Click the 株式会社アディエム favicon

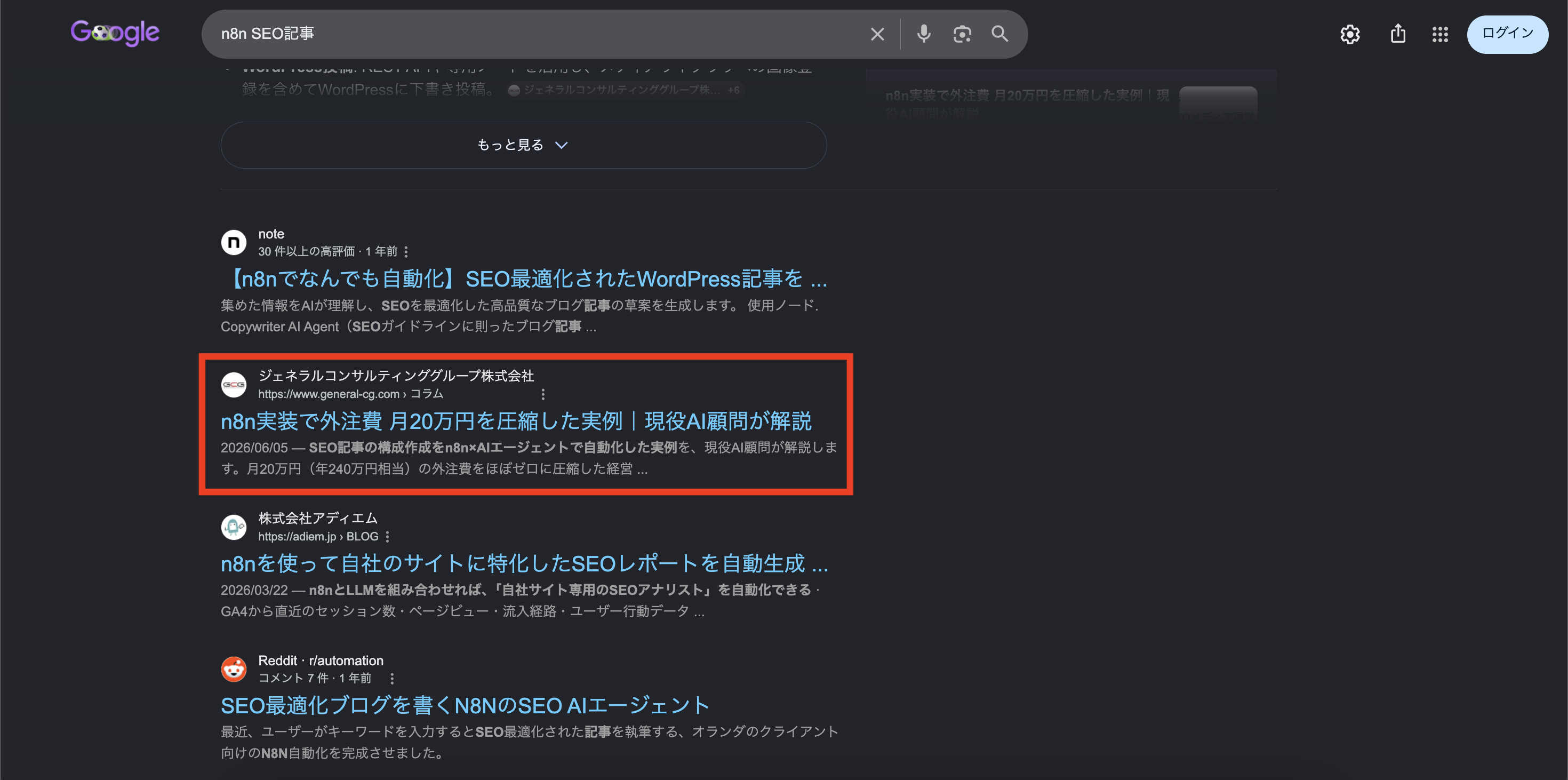click(x=234, y=527)
